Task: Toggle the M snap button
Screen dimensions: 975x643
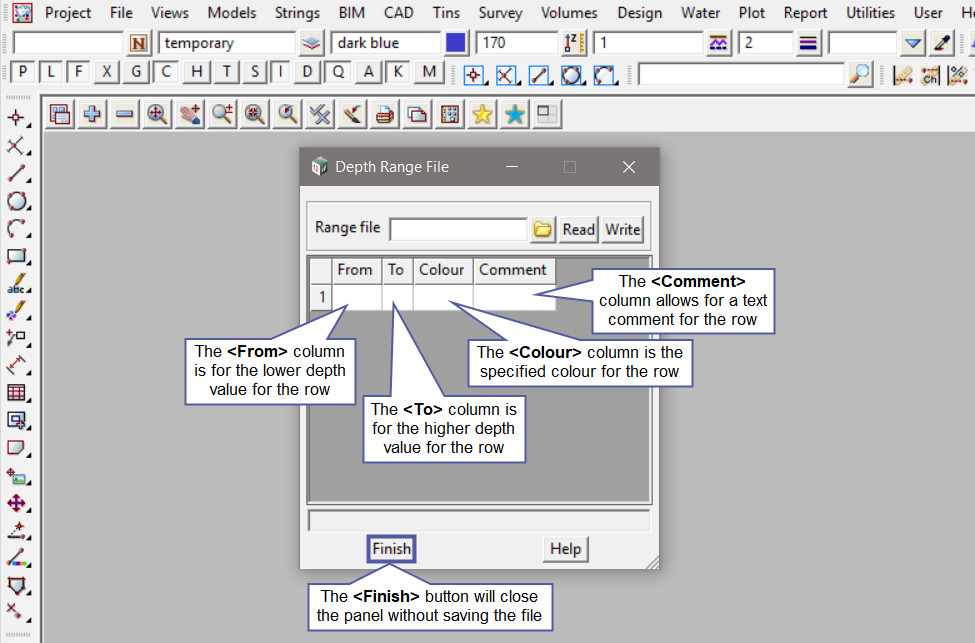Action: pyautogui.click(x=429, y=72)
